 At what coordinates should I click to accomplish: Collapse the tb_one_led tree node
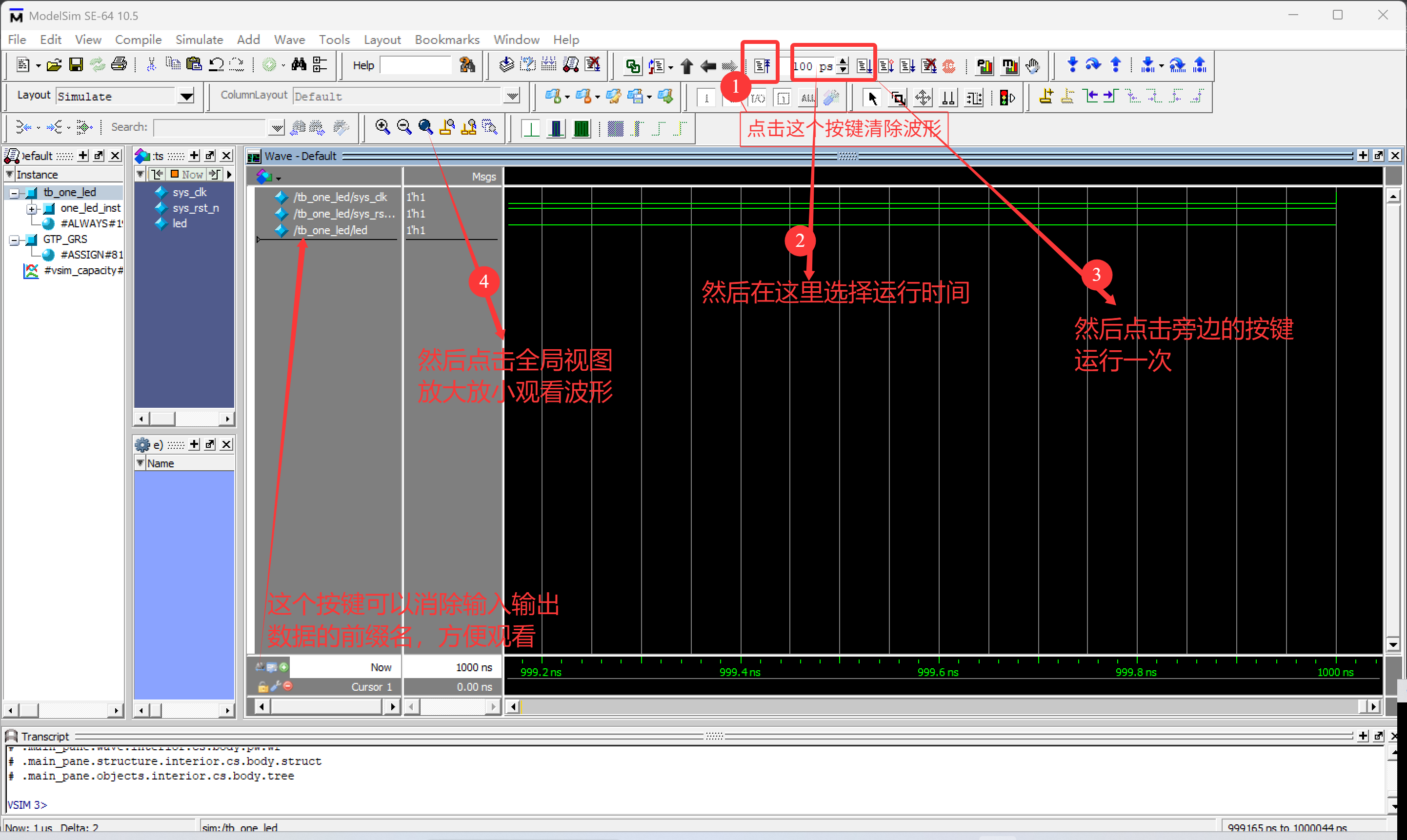click(x=14, y=193)
